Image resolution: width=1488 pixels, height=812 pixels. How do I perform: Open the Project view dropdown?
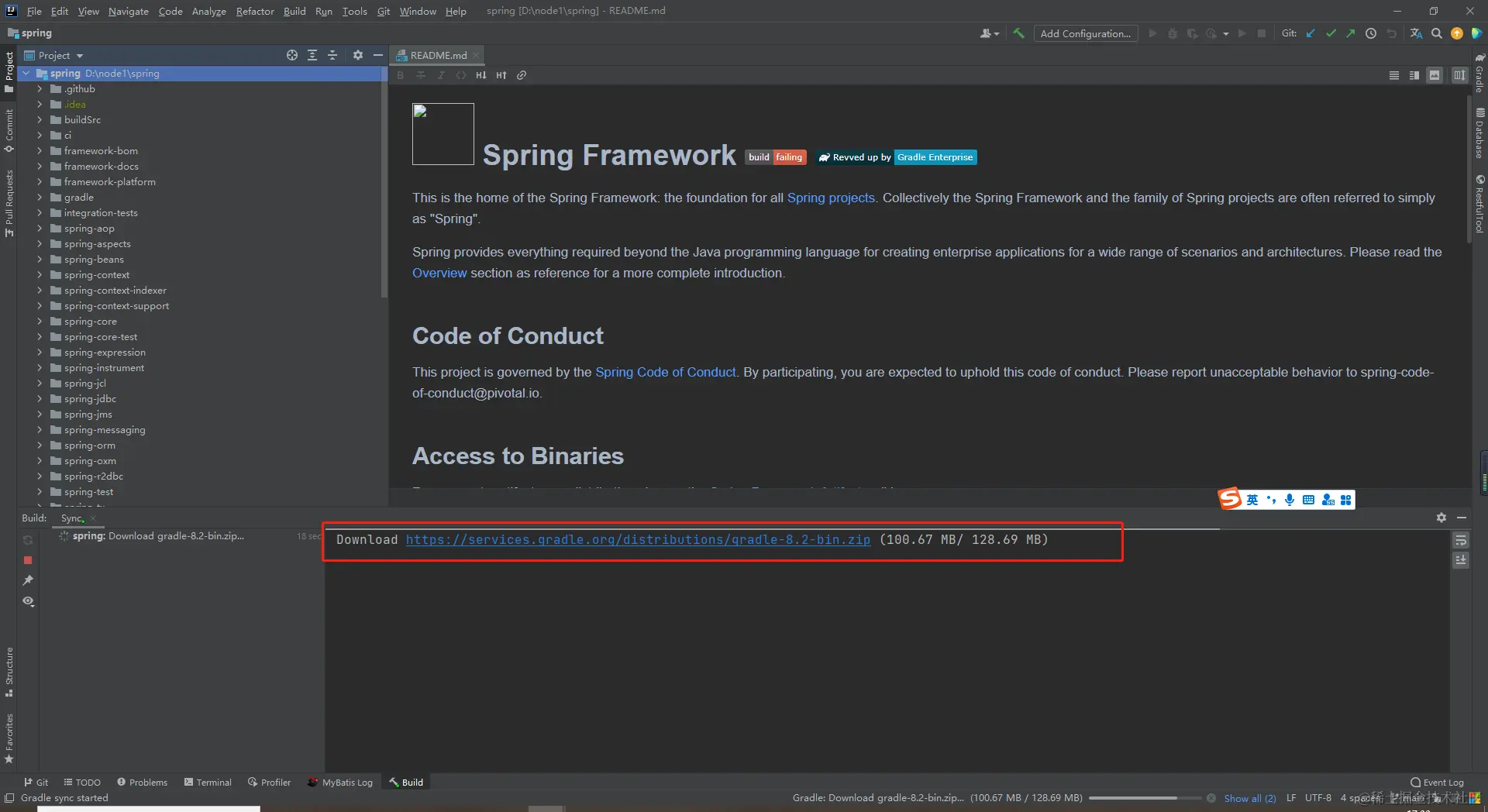click(54, 55)
